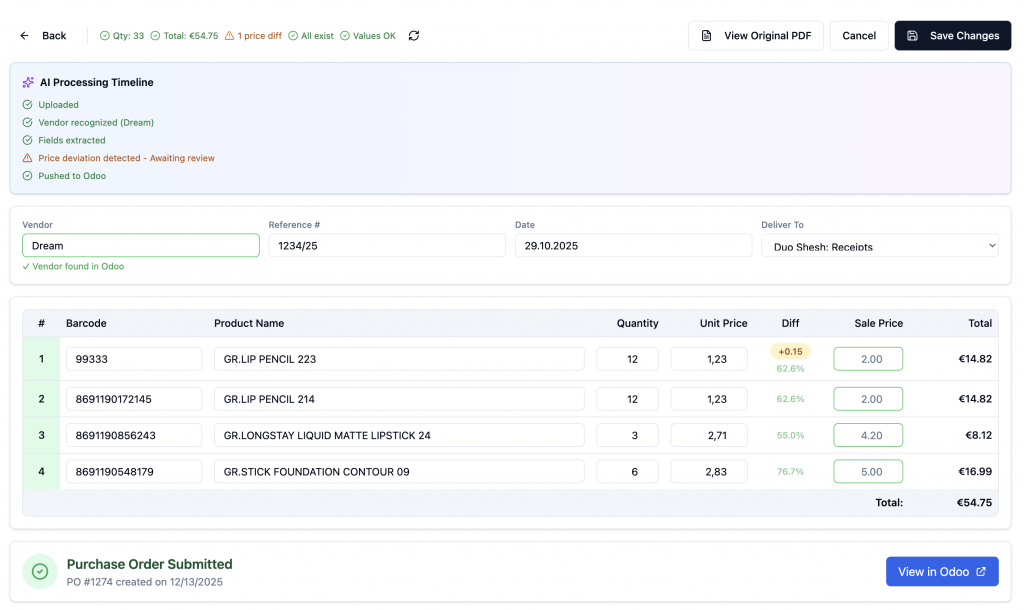This screenshot has height=610, width=1024.
Task: Open the Deliver To dropdown
Action: [879, 246]
